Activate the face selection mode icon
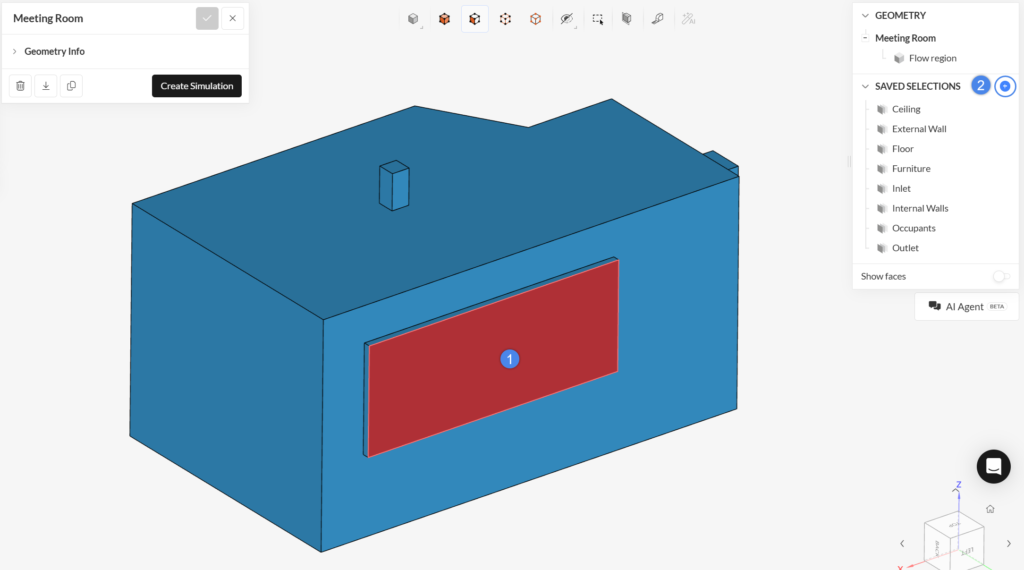The image size is (1024, 570). [x=475, y=19]
